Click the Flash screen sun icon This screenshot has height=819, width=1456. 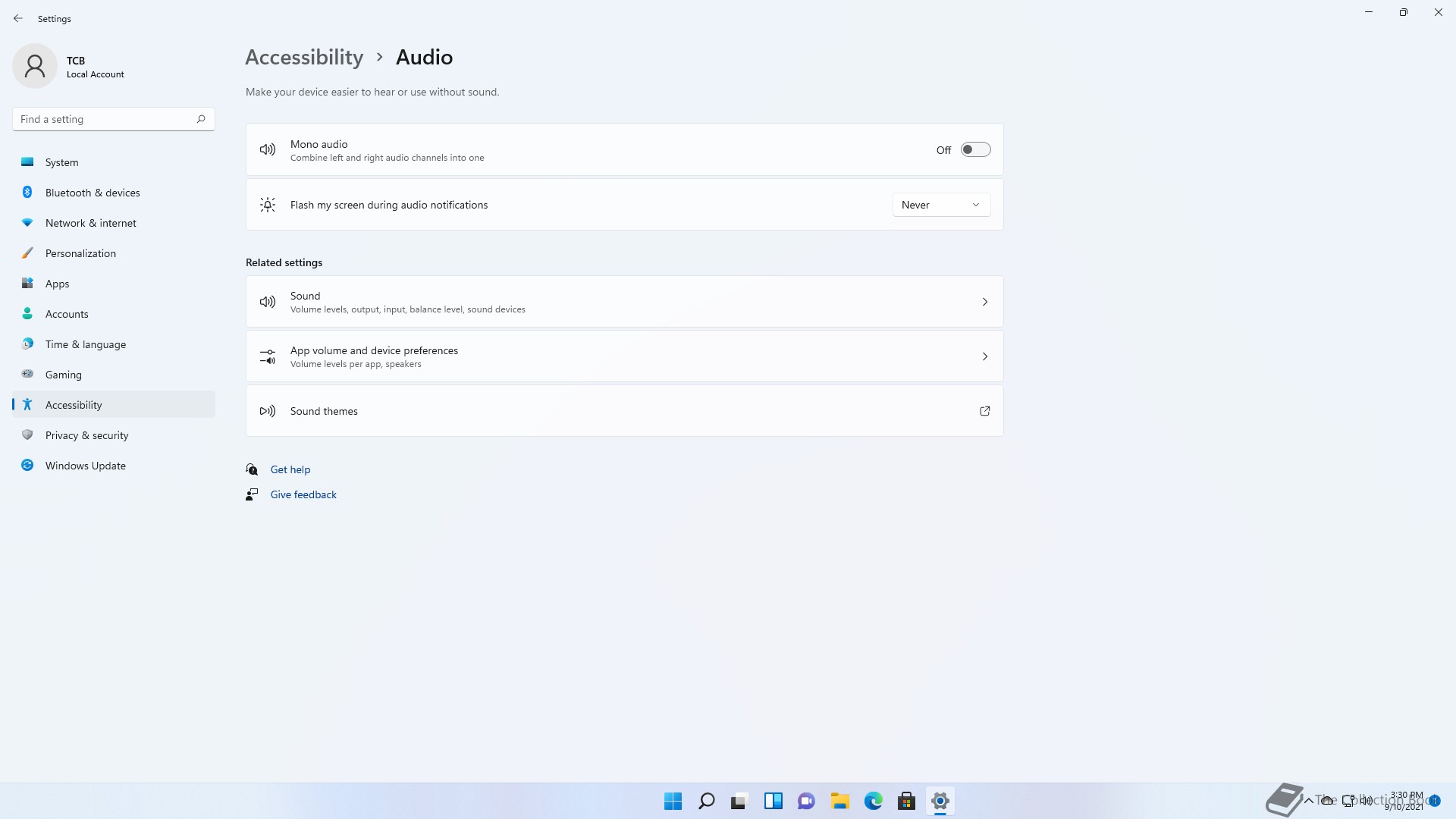point(268,205)
